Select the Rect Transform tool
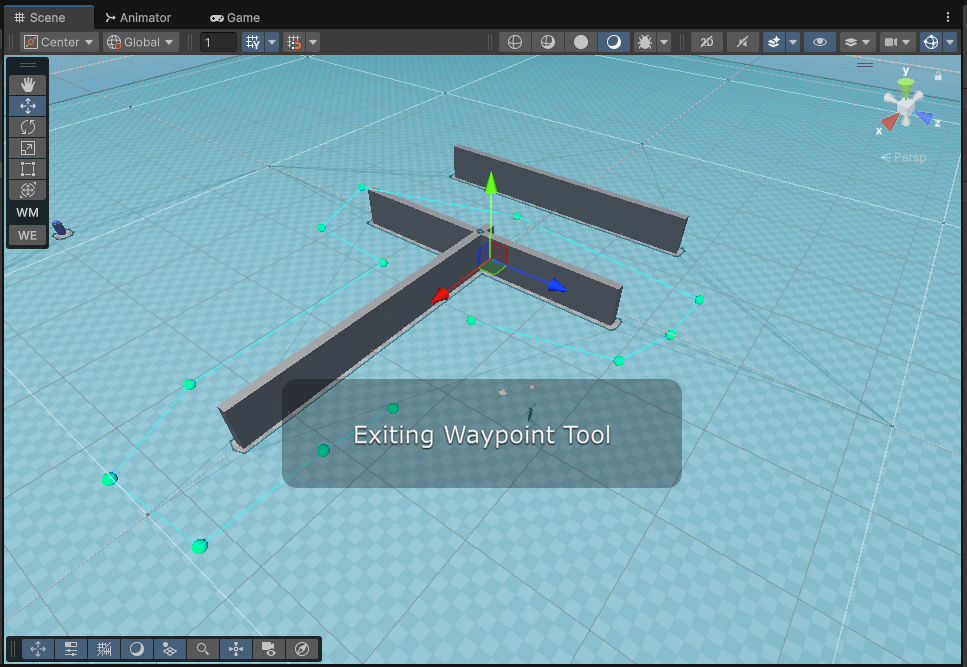The height and width of the screenshot is (667, 967). tap(27, 169)
